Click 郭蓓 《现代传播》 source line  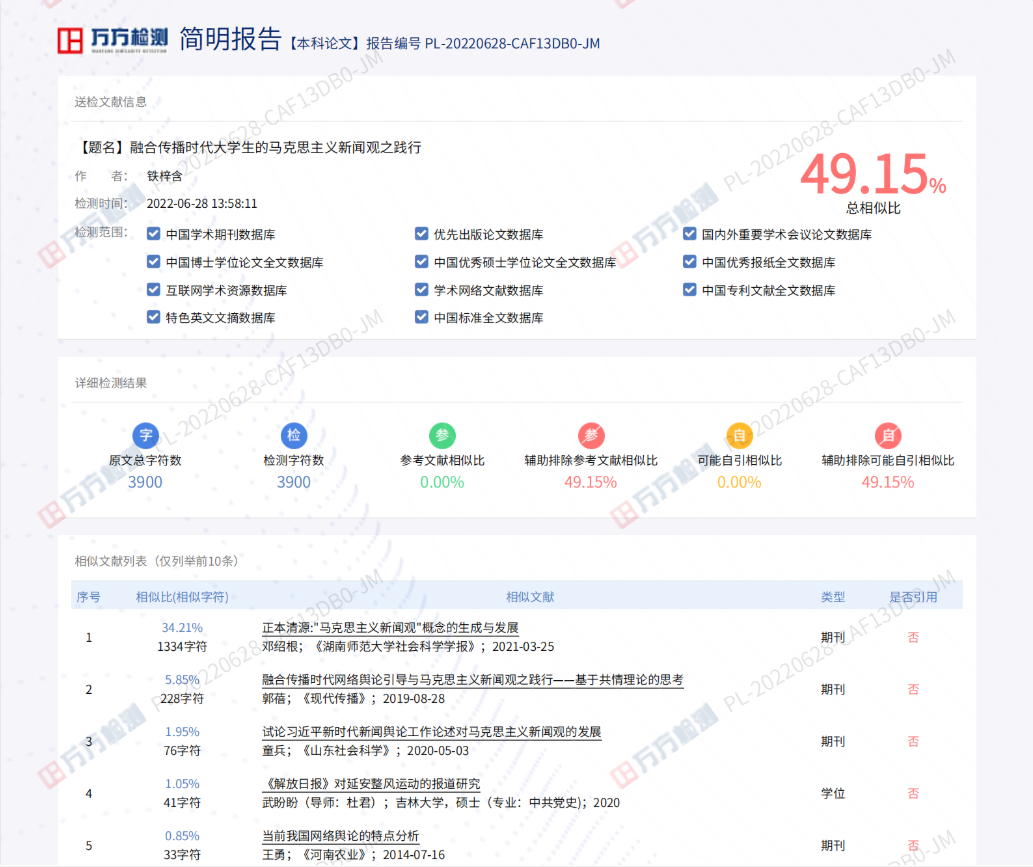354,699
